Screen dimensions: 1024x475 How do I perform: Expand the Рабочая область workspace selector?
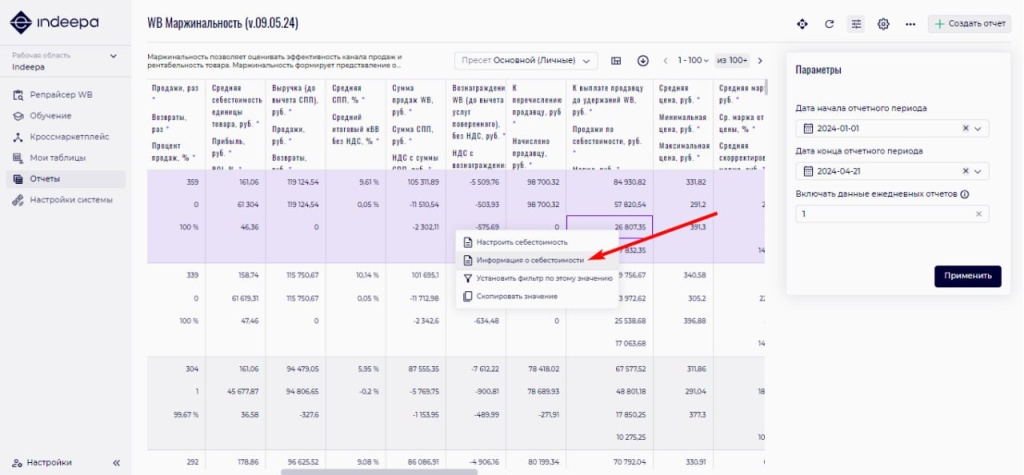113,56
